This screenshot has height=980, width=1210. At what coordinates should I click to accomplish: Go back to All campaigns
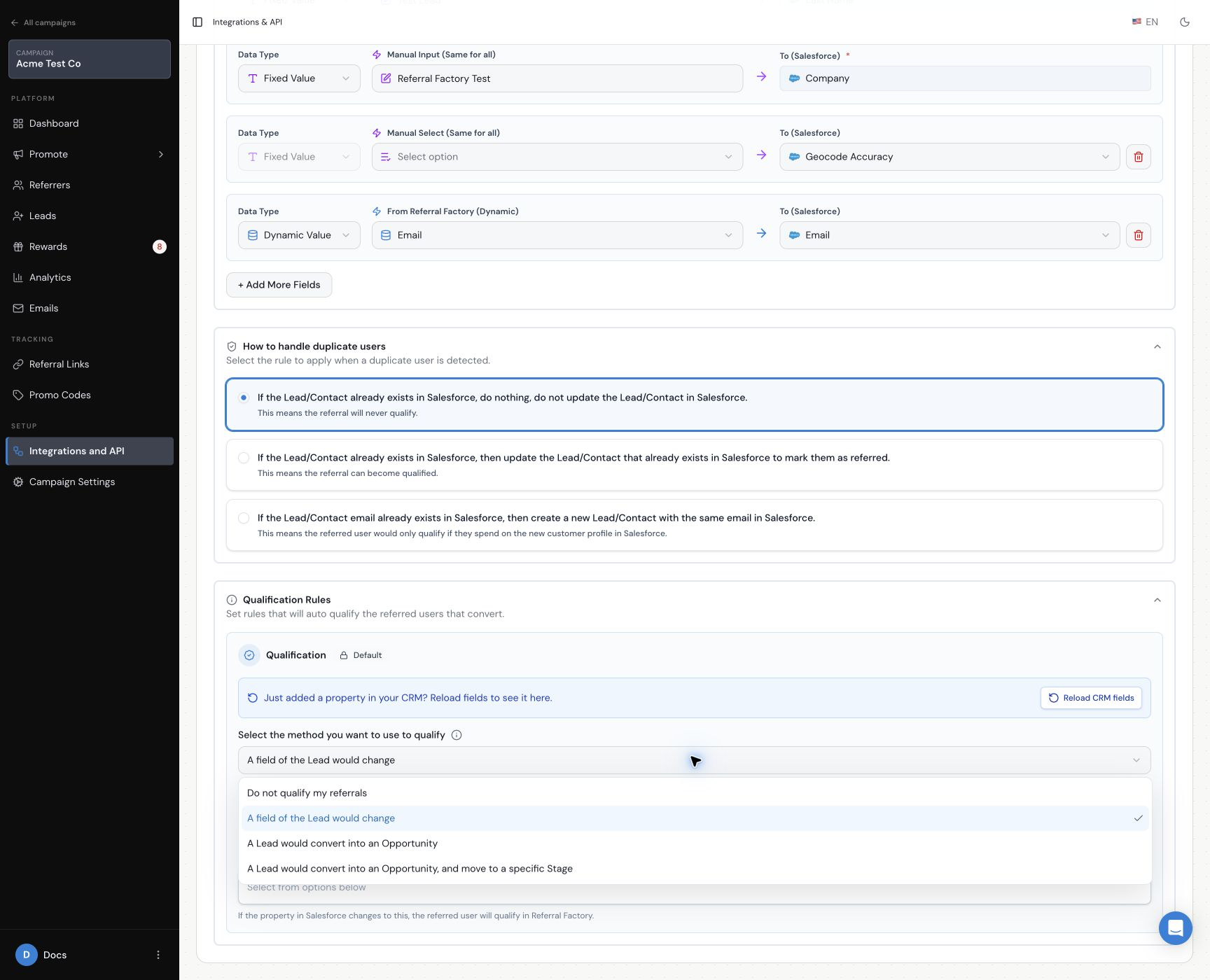point(43,22)
